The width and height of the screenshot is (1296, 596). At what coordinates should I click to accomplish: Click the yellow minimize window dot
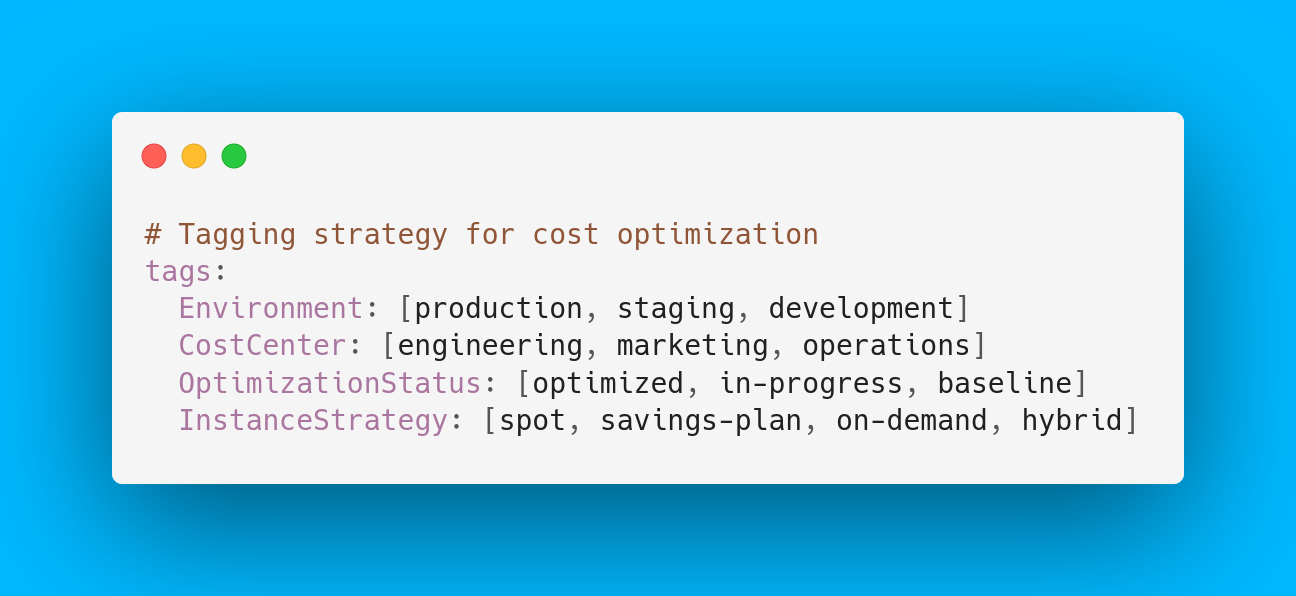(x=194, y=156)
